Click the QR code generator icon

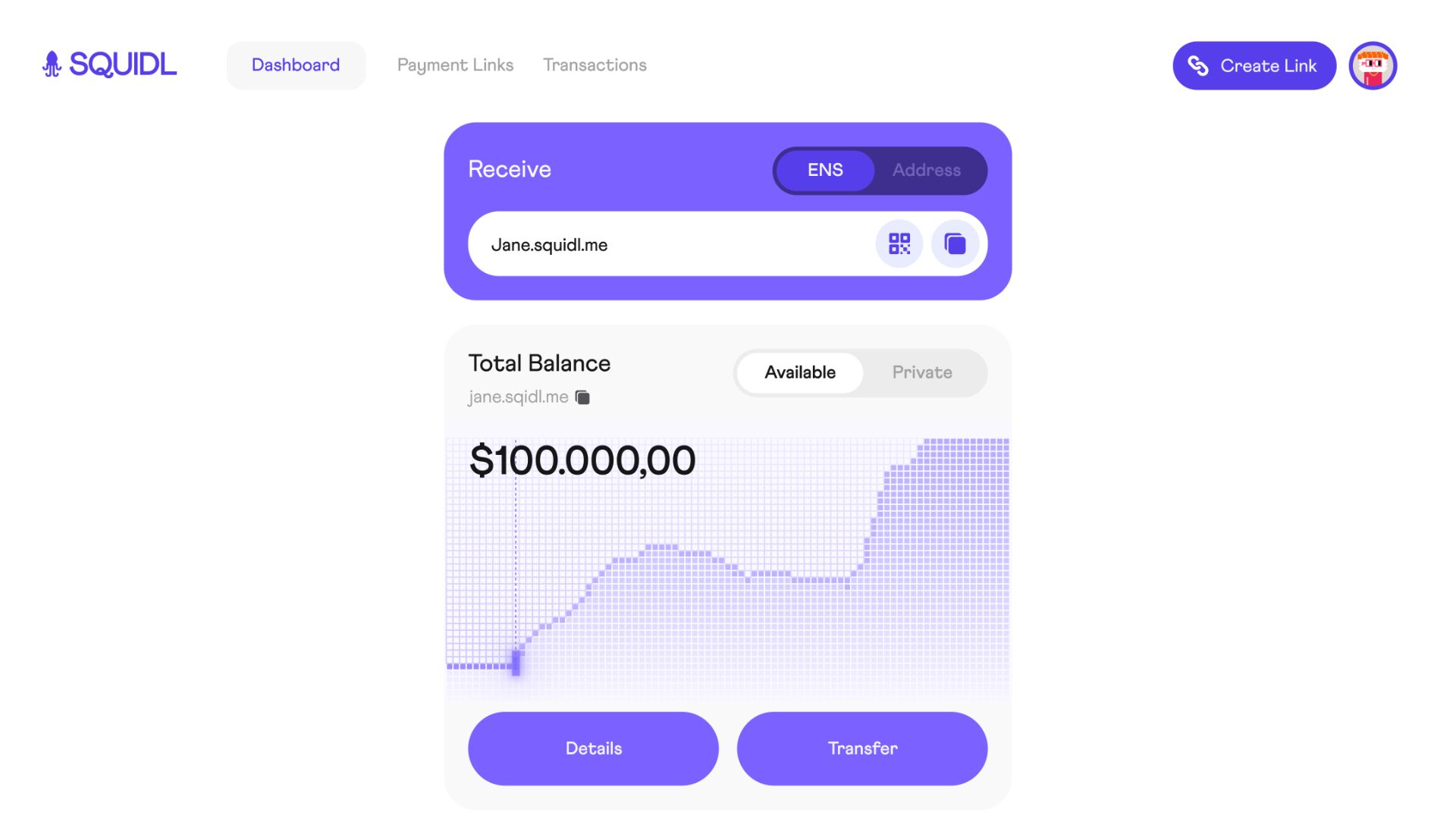coord(898,243)
